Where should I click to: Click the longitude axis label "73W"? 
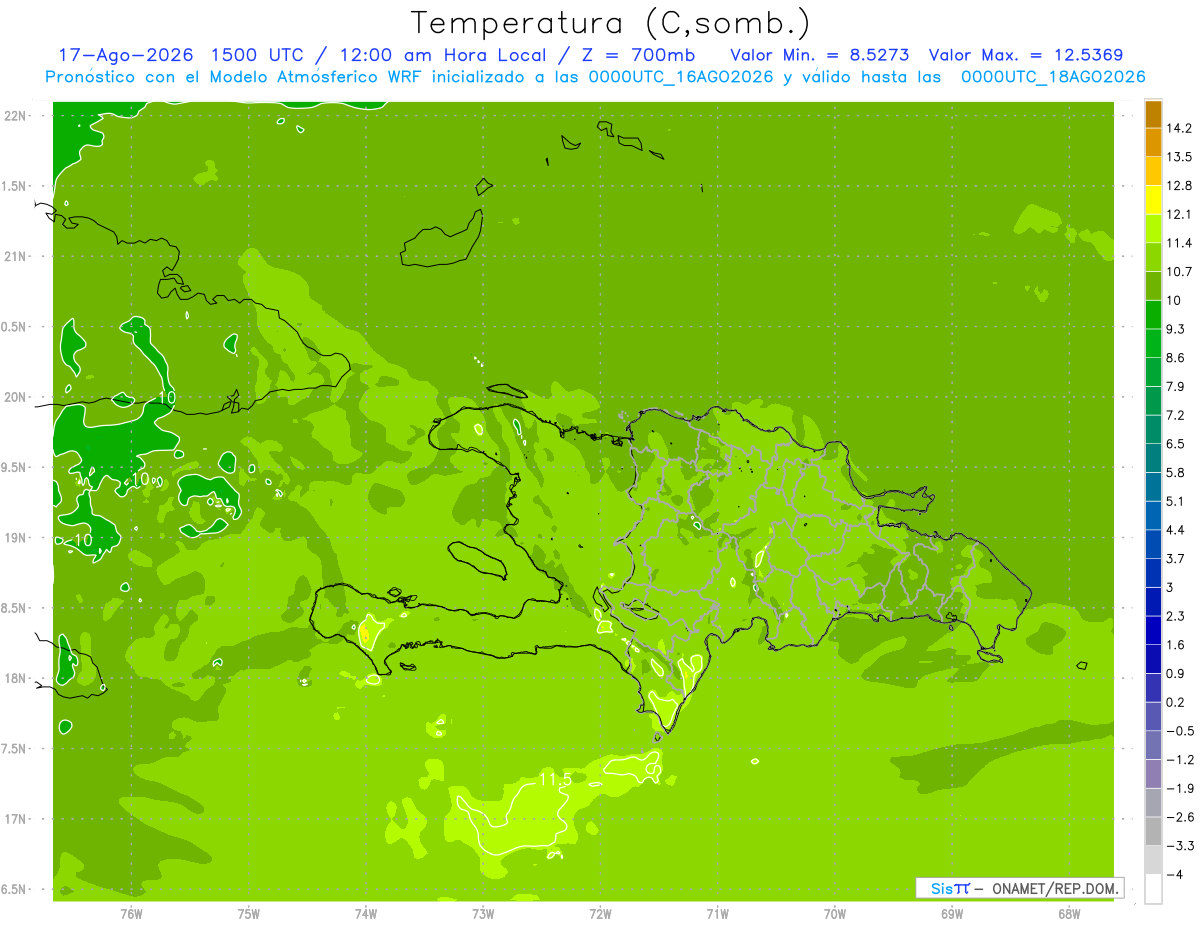pos(483,914)
